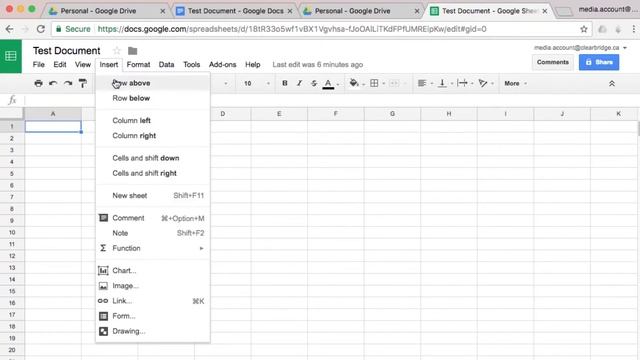Choose Row below in Insert menu

pyautogui.click(x=153, y=98)
